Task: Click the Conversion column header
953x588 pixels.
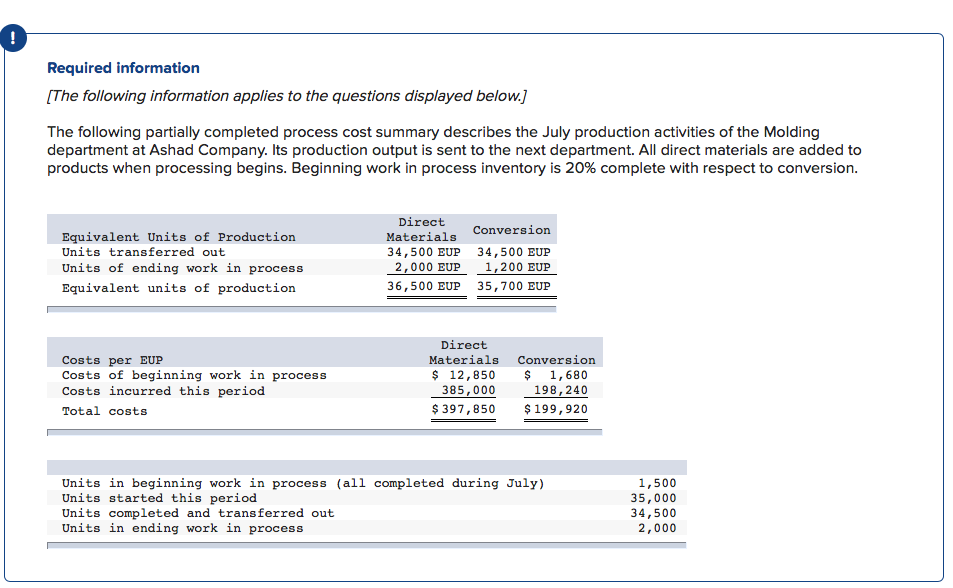Action: (x=511, y=230)
